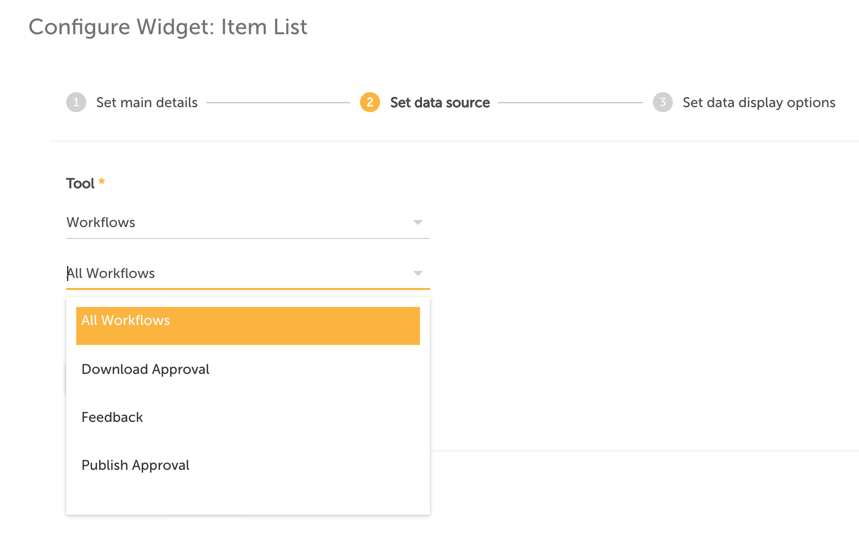Image resolution: width=859 pixels, height=537 pixels.
Task: Click the orange step 2 circle icon
Action: [x=370, y=102]
